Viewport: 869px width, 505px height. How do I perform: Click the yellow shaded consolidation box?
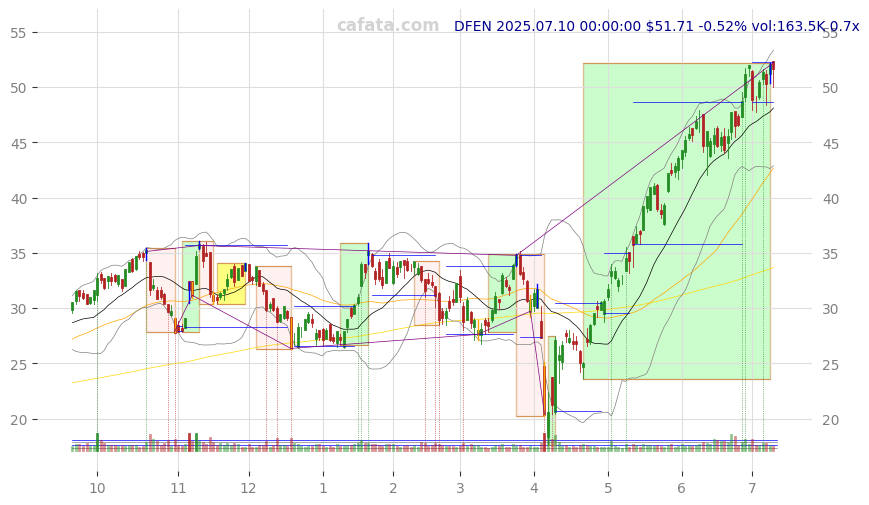[231, 284]
